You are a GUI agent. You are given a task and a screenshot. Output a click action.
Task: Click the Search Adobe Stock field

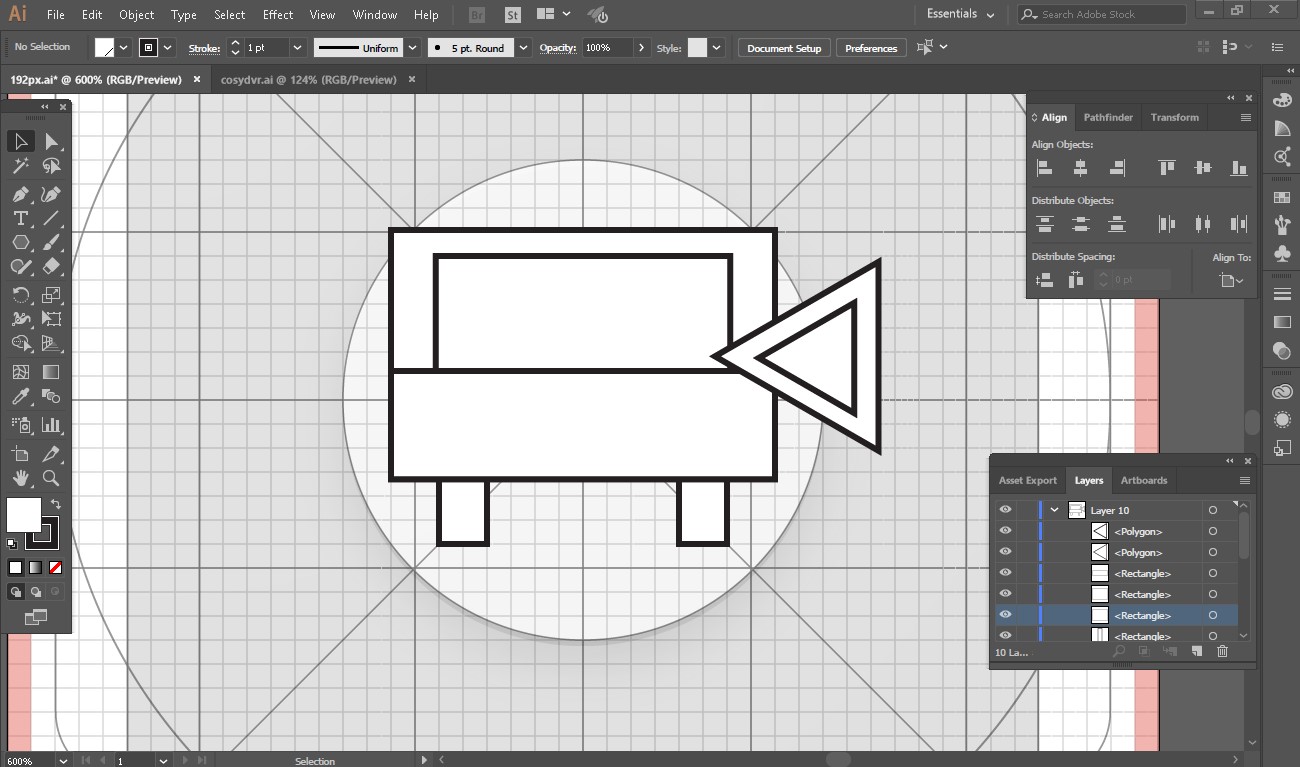click(1102, 14)
